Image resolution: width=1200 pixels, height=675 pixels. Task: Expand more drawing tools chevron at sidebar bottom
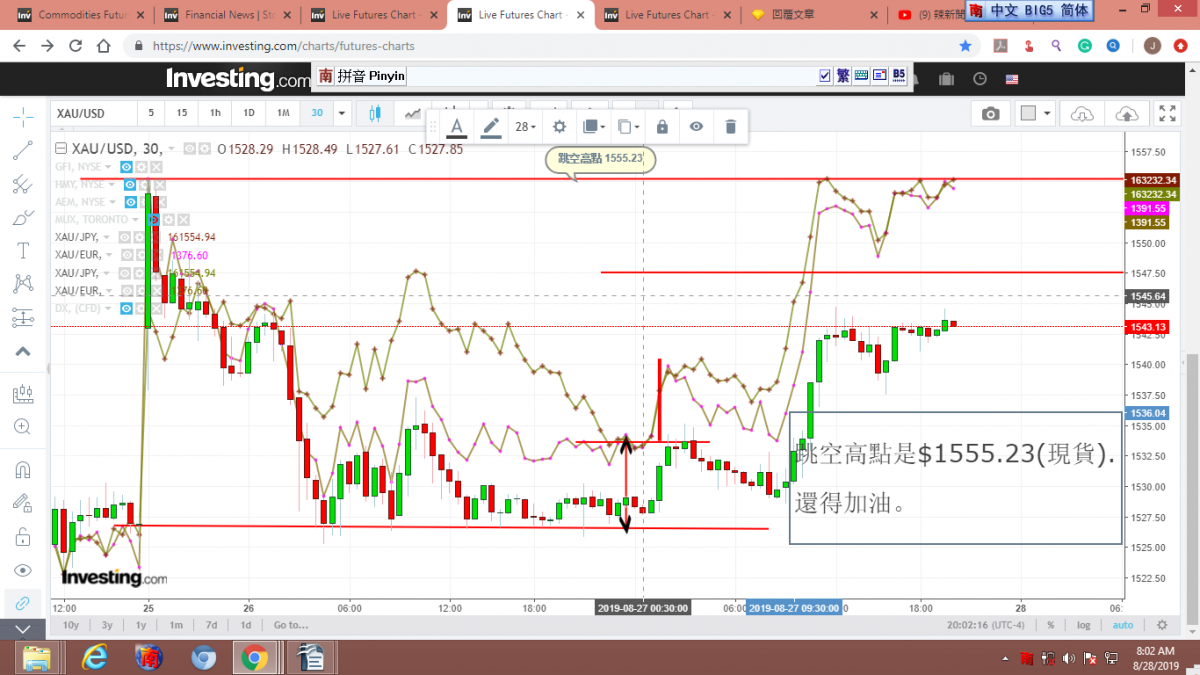22,629
